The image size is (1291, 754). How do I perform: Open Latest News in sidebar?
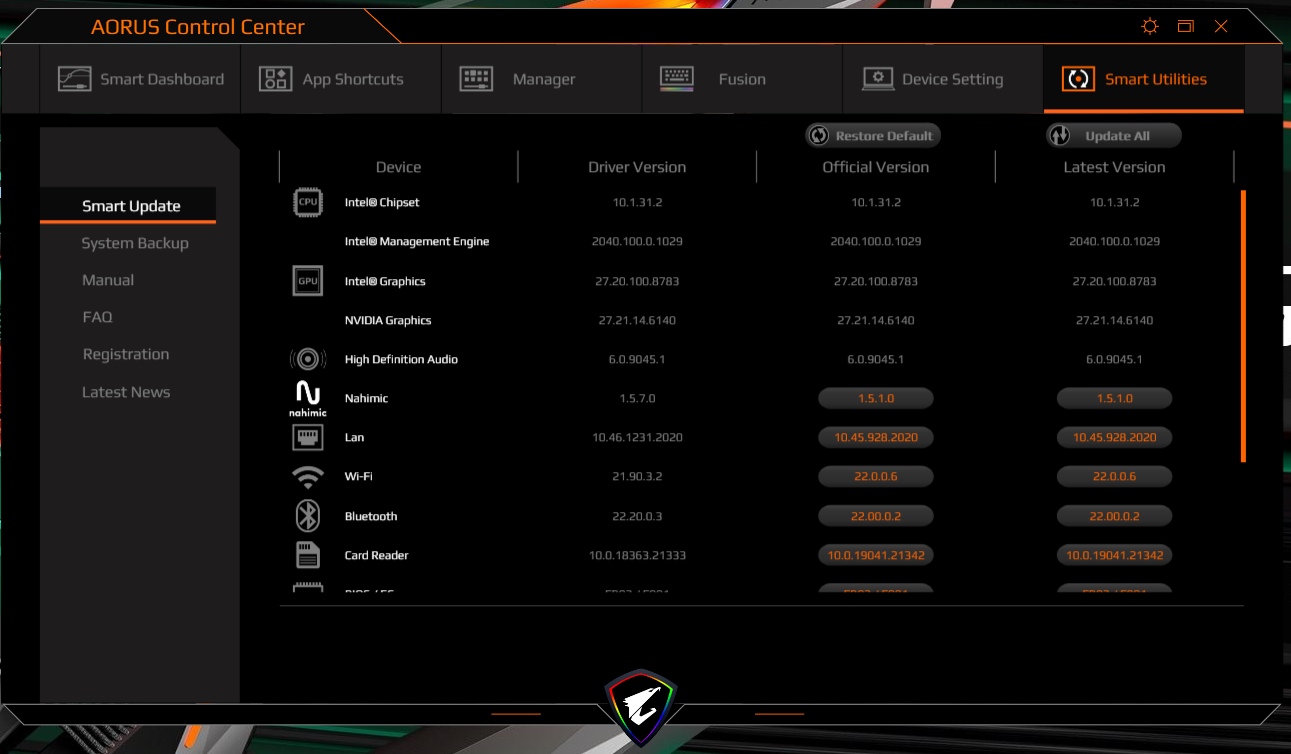[126, 392]
